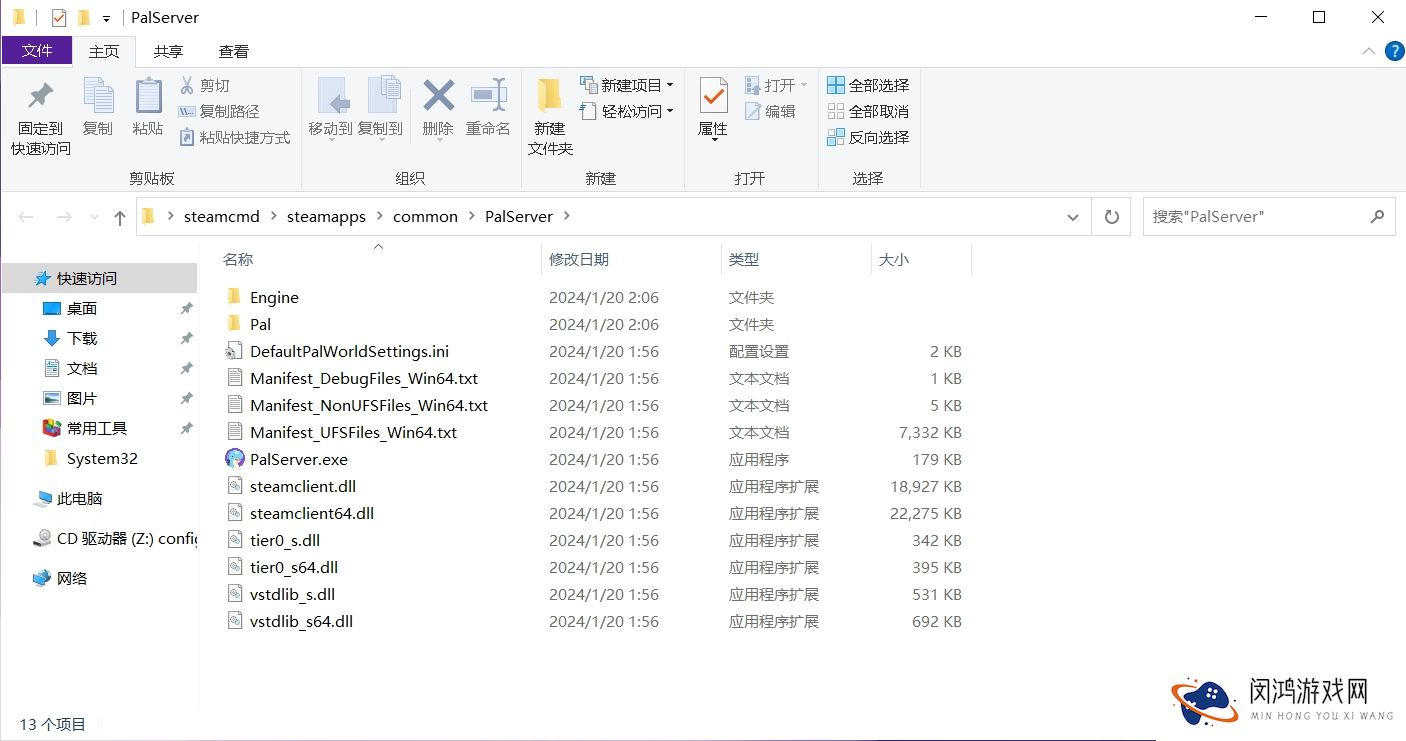
Task: Click steamcmd in the address path
Action: [x=221, y=216]
